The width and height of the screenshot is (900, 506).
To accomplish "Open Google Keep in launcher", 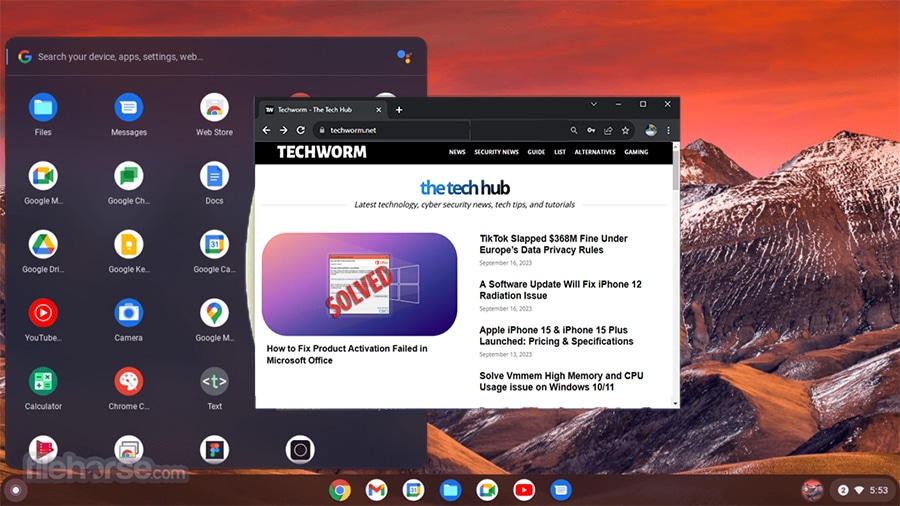I will [129, 245].
